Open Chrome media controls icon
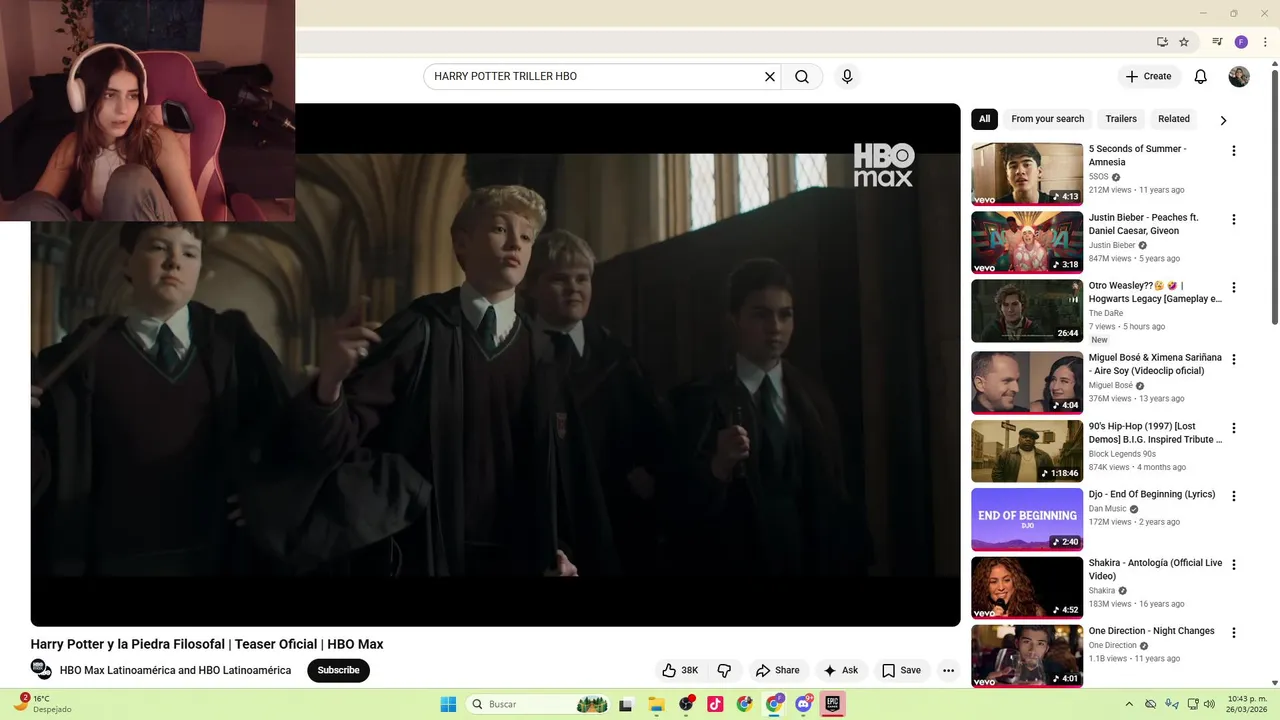This screenshot has height=720, width=1280. 1217,42
